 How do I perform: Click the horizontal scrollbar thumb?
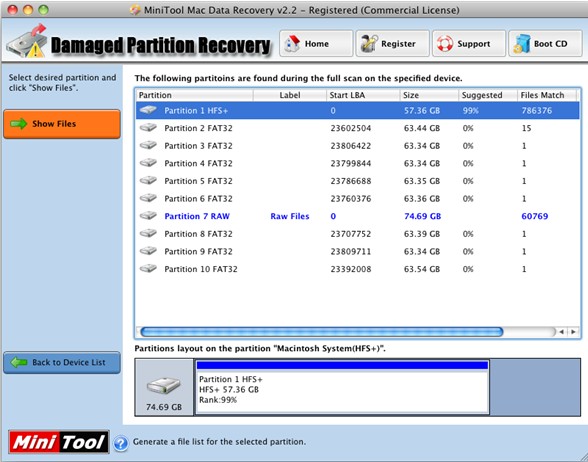tap(321, 332)
